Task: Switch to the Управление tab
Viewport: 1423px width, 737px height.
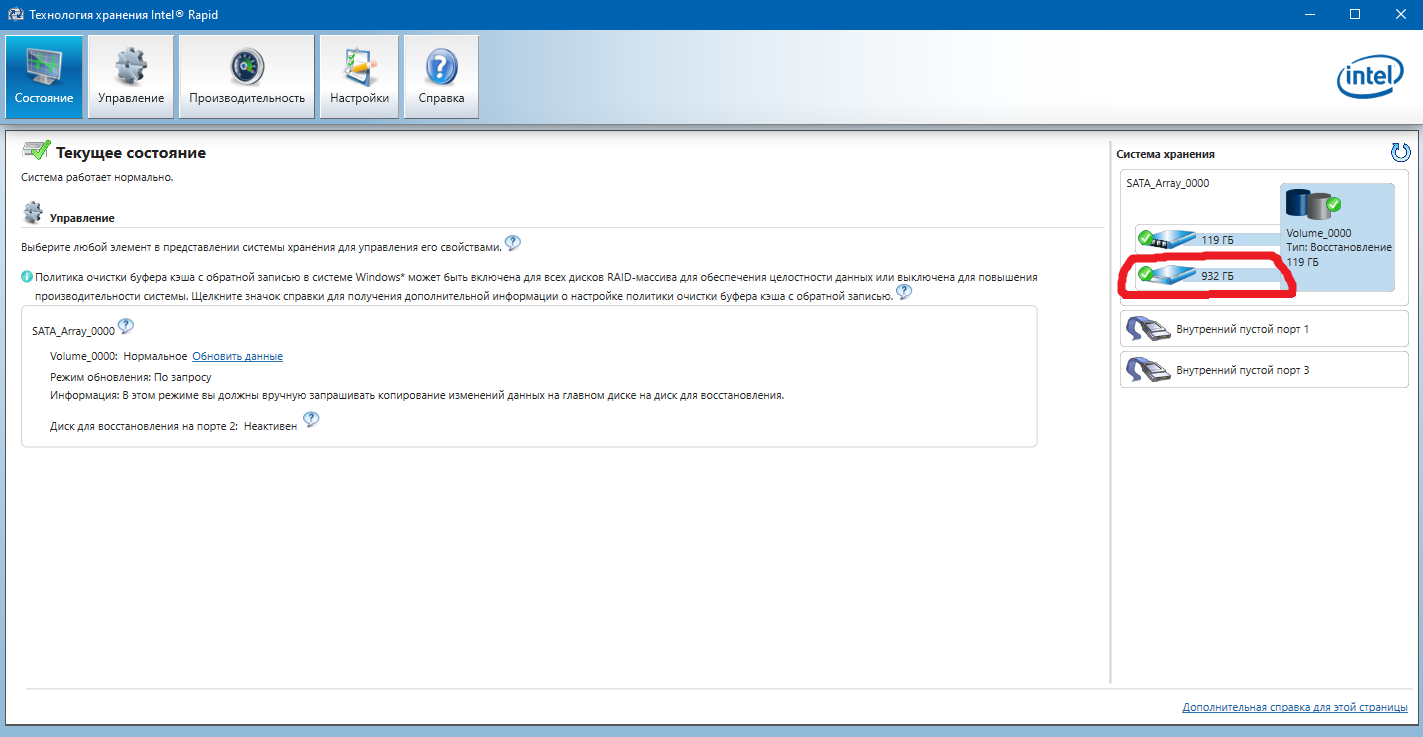Action: (131, 77)
